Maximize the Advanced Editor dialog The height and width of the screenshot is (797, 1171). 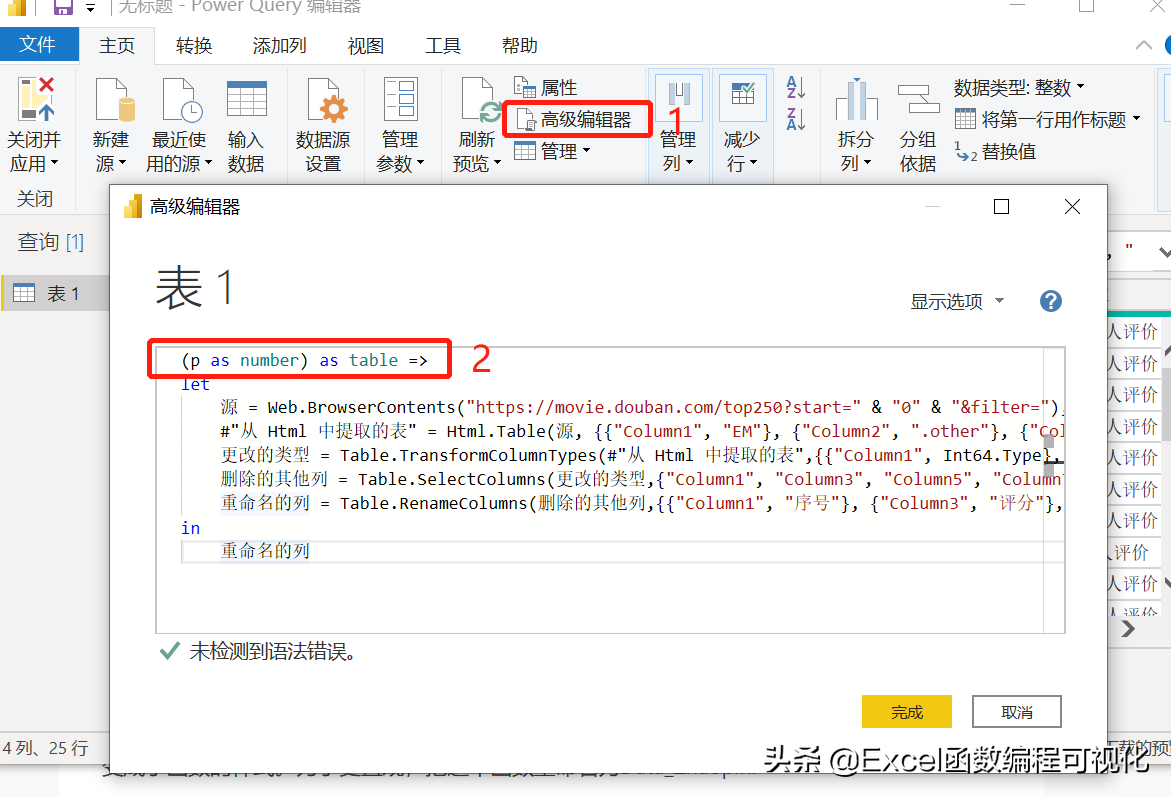pos(1001,207)
